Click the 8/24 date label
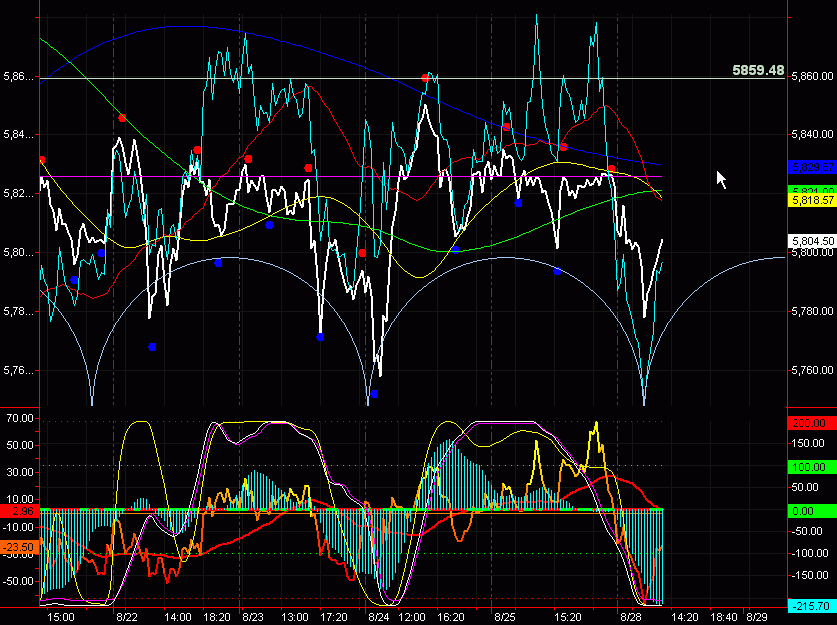This screenshot has height=625, width=837. [378, 618]
